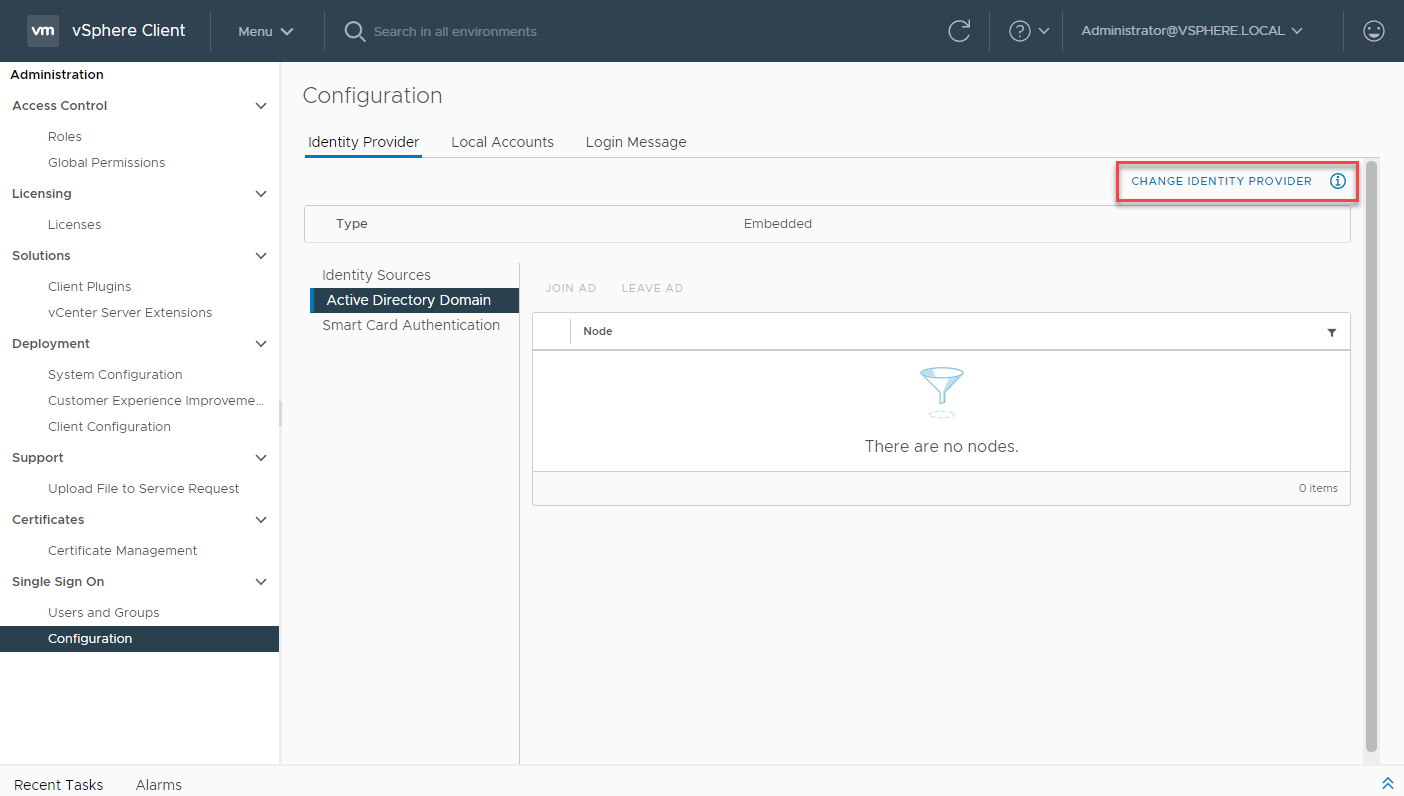Select Smart Card Authentication
This screenshot has width=1404, height=796.
411,325
